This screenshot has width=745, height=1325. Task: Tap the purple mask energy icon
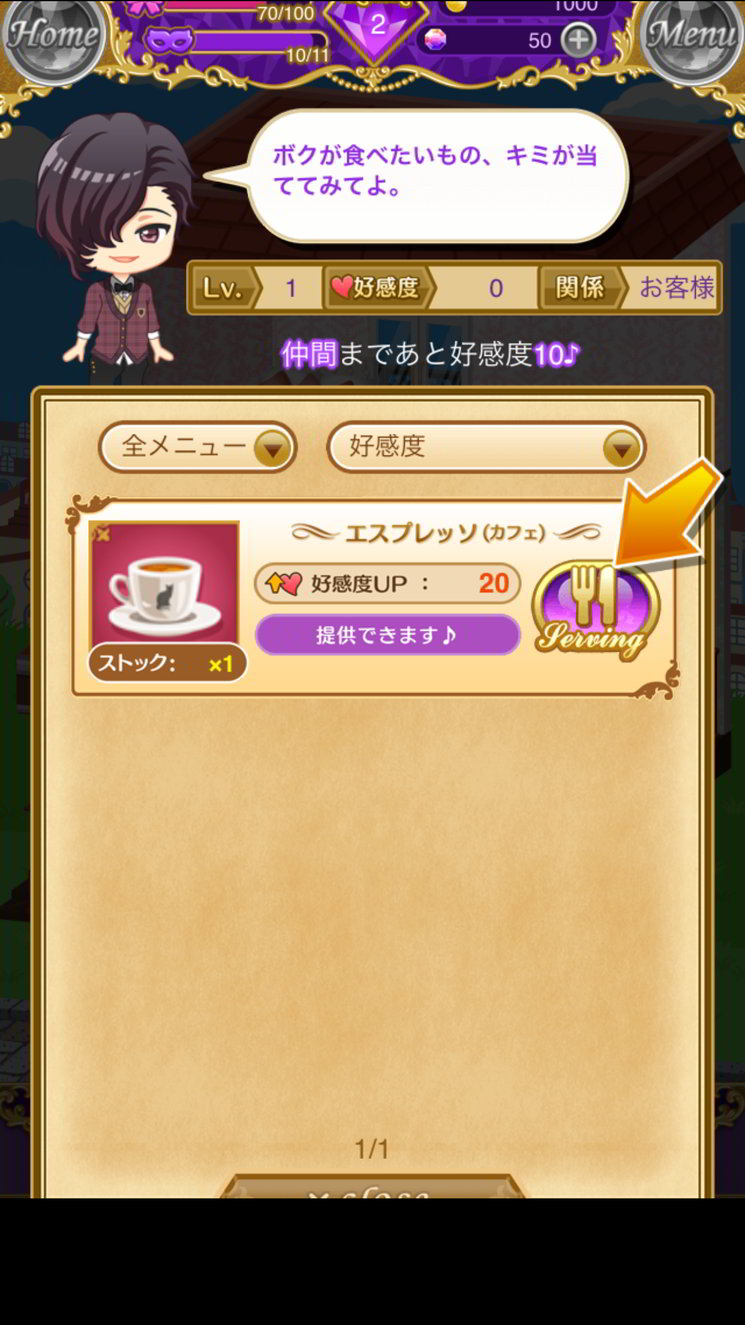(x=169, y=41)
